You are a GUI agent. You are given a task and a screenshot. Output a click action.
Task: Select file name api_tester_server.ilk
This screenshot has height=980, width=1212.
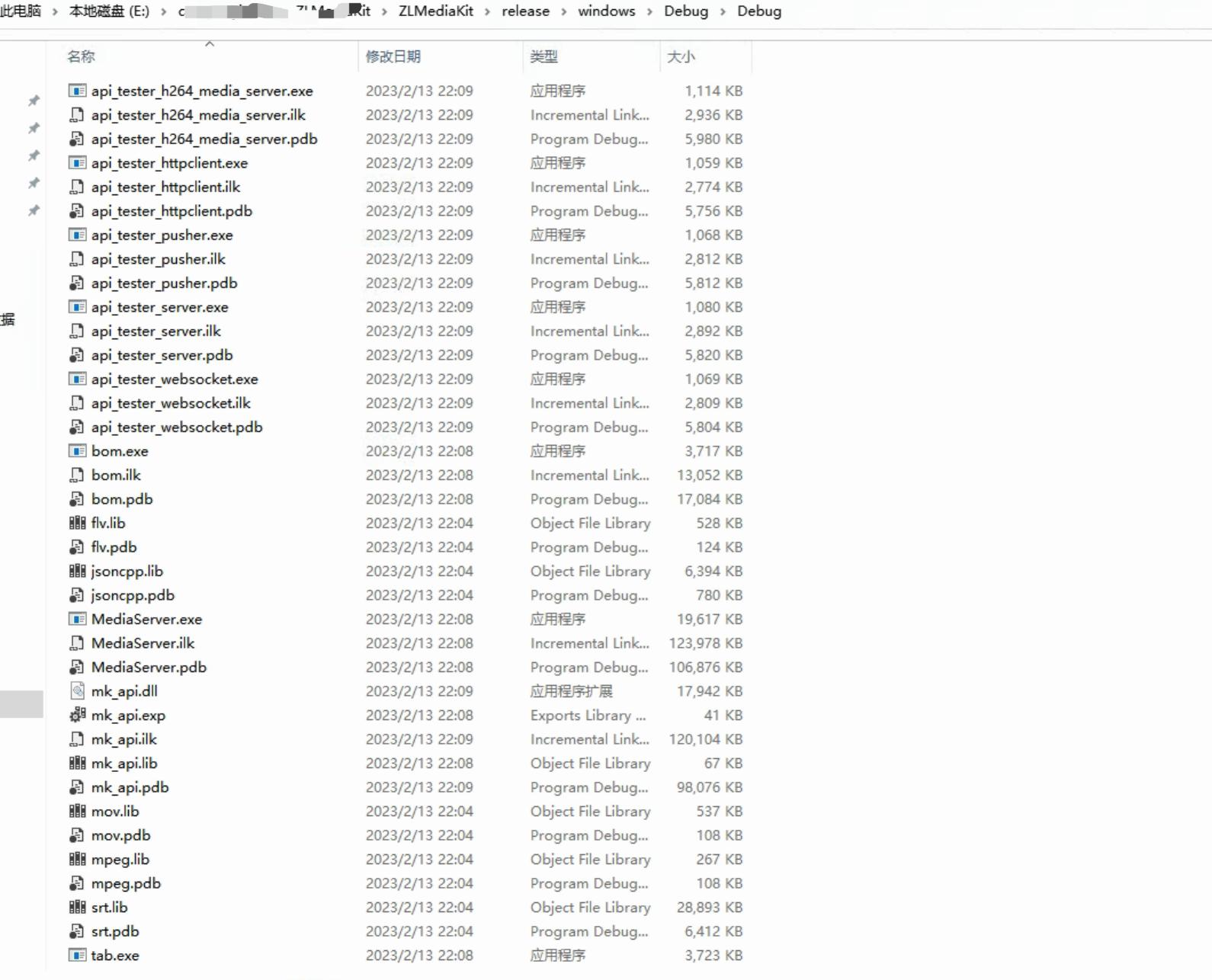156,331
